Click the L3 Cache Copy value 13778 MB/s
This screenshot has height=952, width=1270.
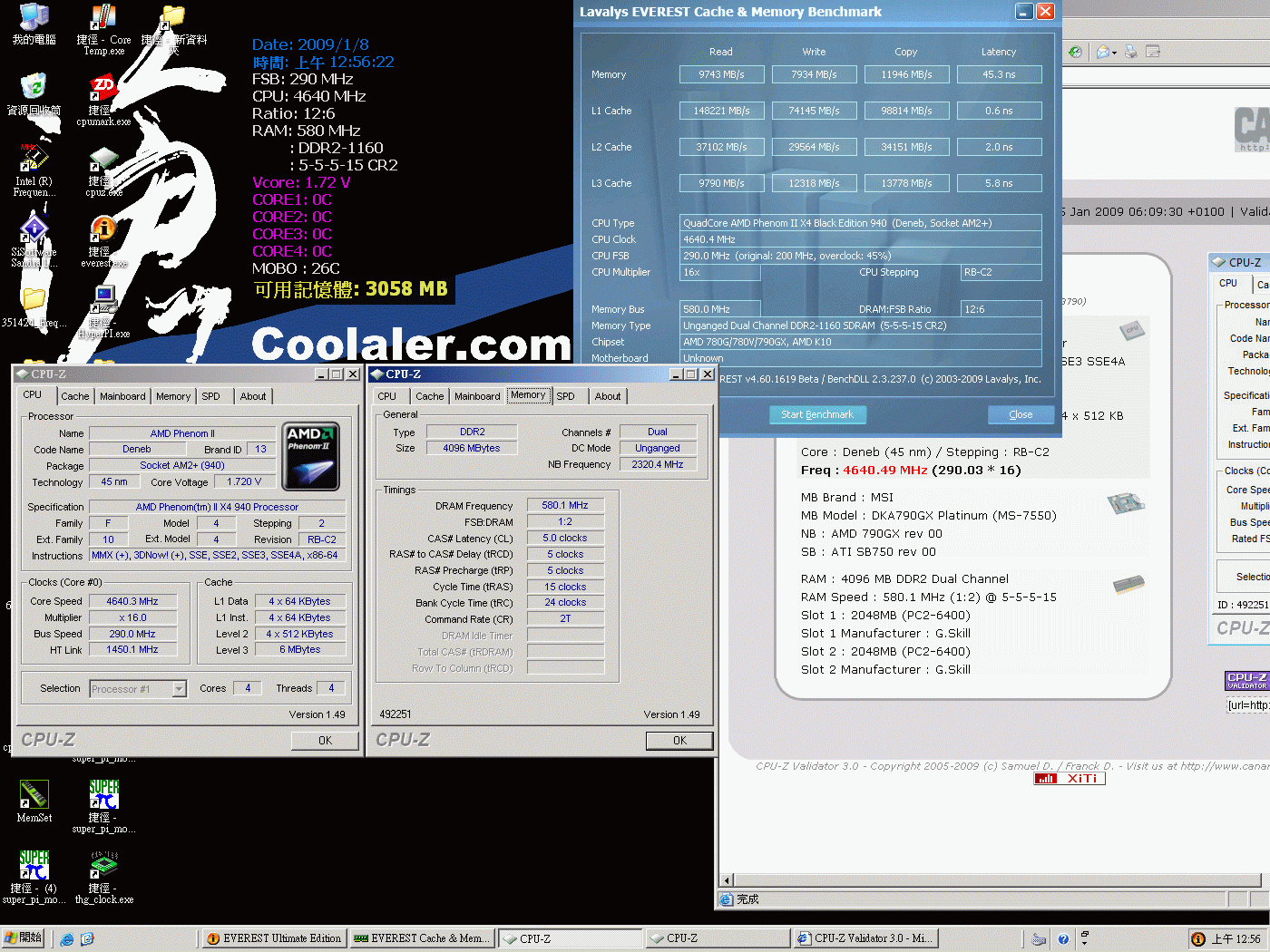pos(906,183)
